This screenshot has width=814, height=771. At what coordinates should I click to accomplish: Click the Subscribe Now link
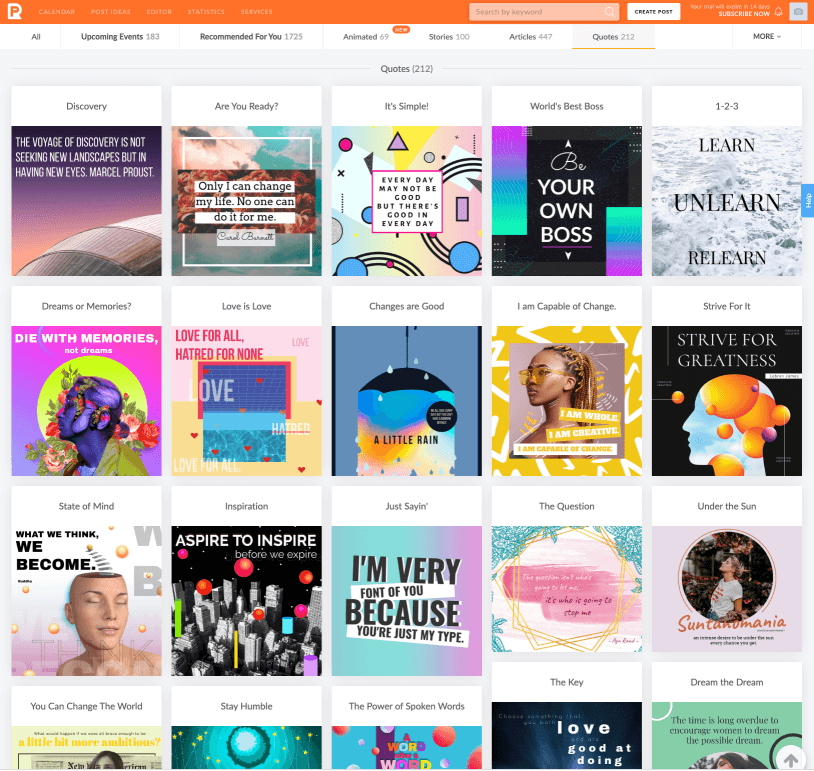click(x=743, y=14)
